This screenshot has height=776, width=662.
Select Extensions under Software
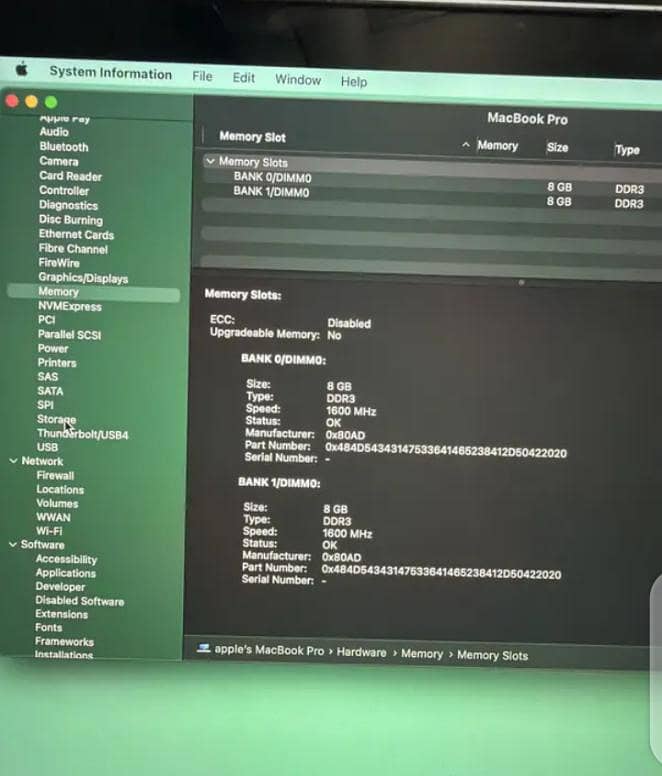[61, 614]
